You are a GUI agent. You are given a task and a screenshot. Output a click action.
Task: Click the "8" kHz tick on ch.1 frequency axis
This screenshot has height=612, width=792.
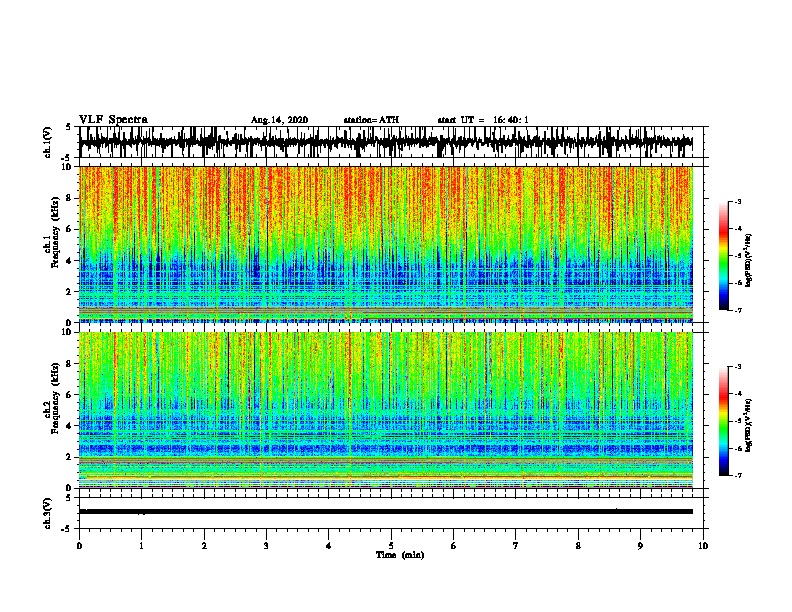click(x=69, y=198)
